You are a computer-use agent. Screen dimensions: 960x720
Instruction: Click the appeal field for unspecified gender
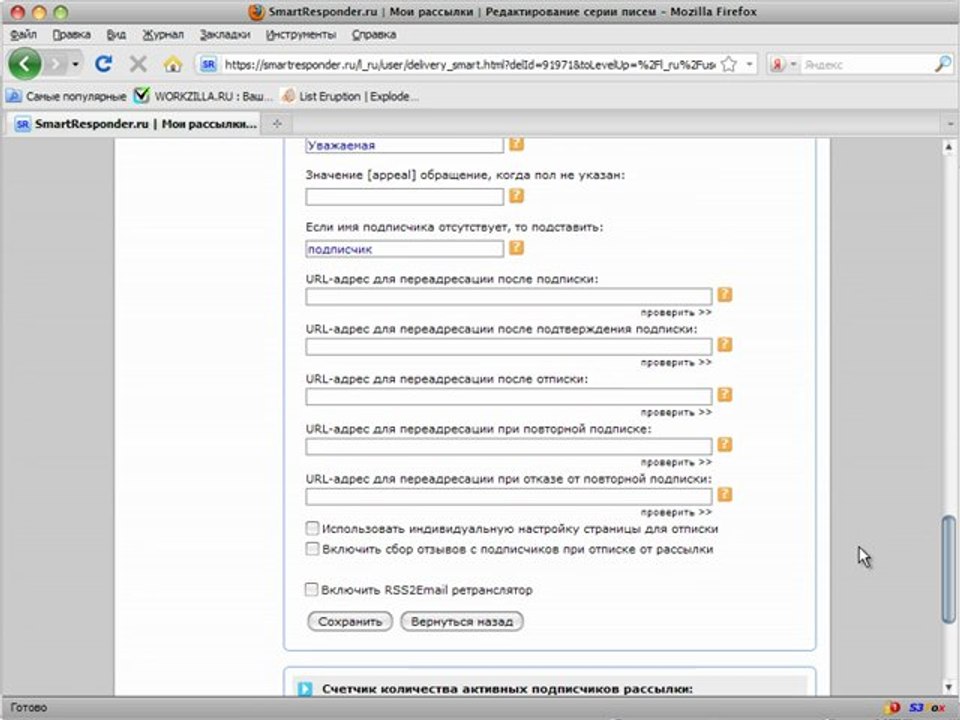405,197
